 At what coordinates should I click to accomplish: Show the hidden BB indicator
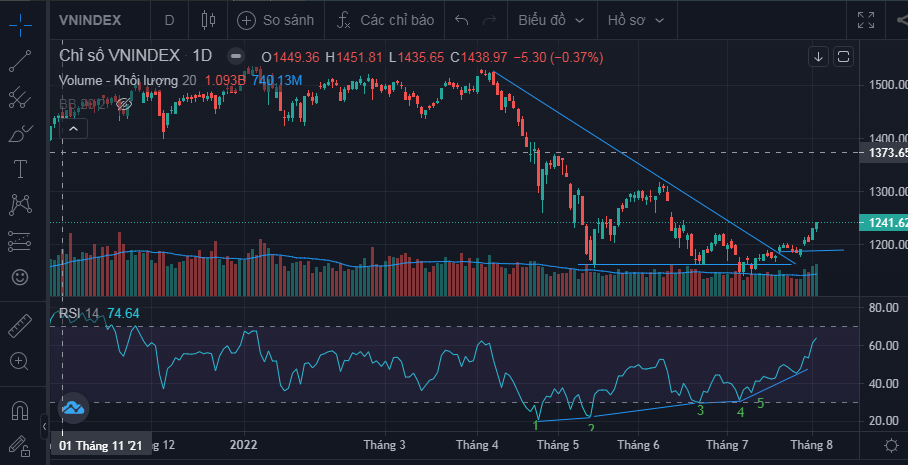(126, 103)
